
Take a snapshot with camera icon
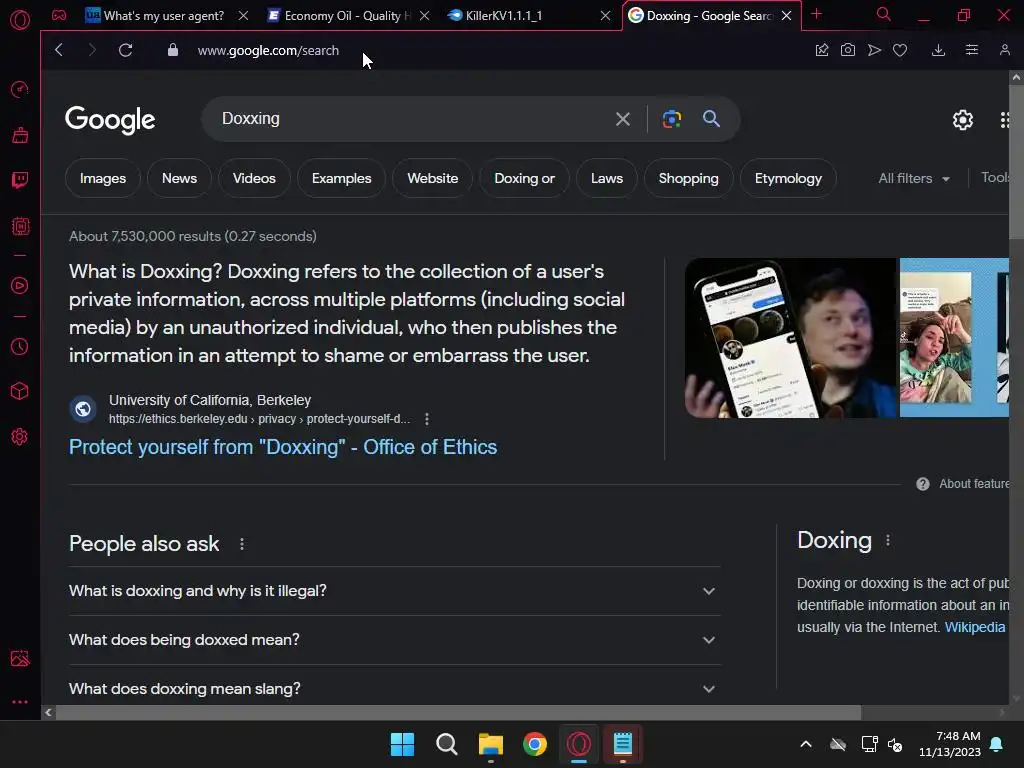(x=848, y=50)
